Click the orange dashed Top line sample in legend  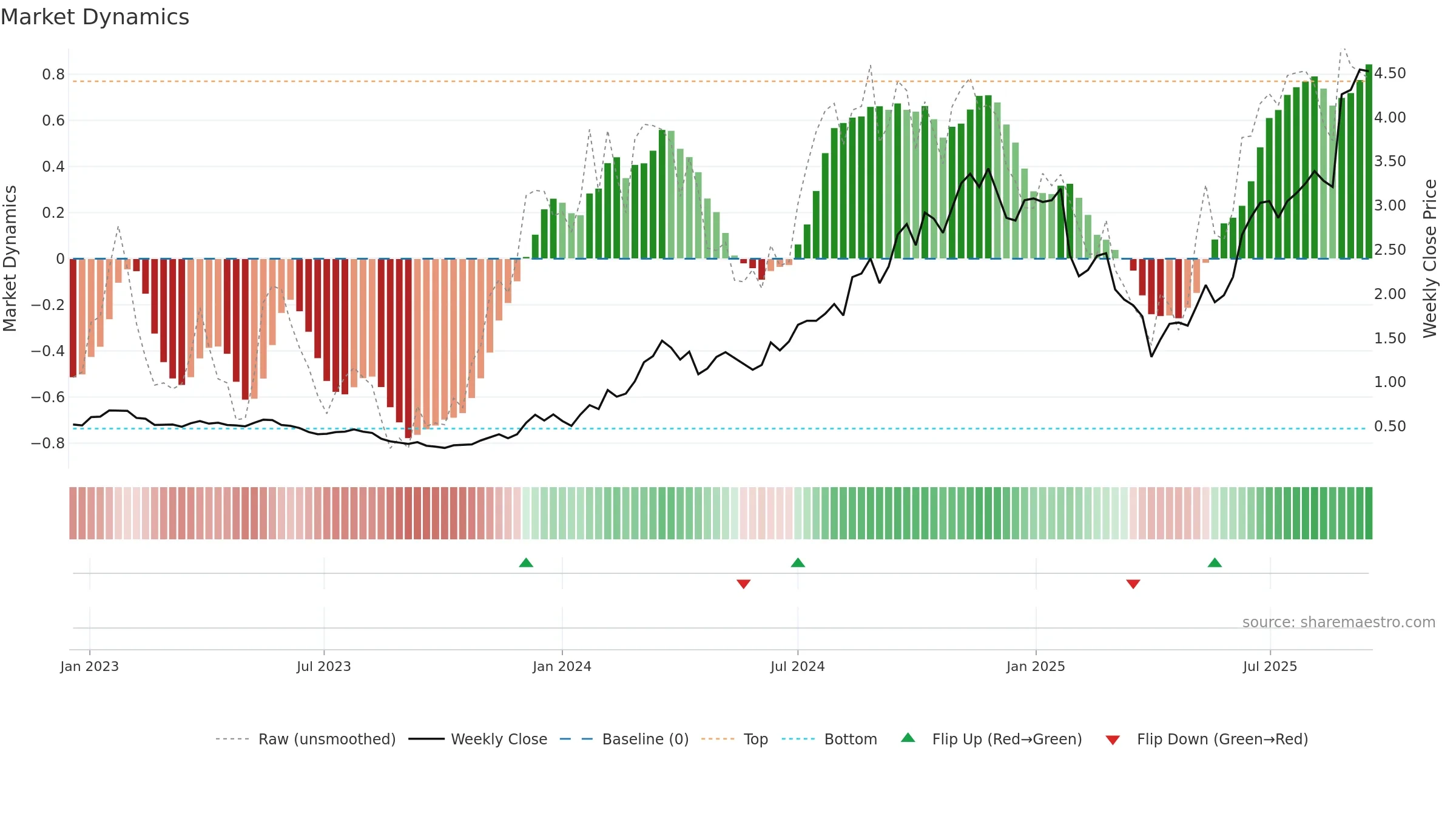[x=718, y=739]
